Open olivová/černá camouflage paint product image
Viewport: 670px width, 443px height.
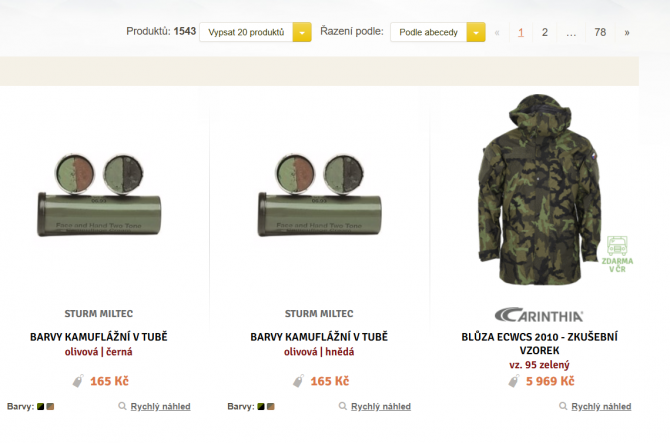click(x=98, y=188)
